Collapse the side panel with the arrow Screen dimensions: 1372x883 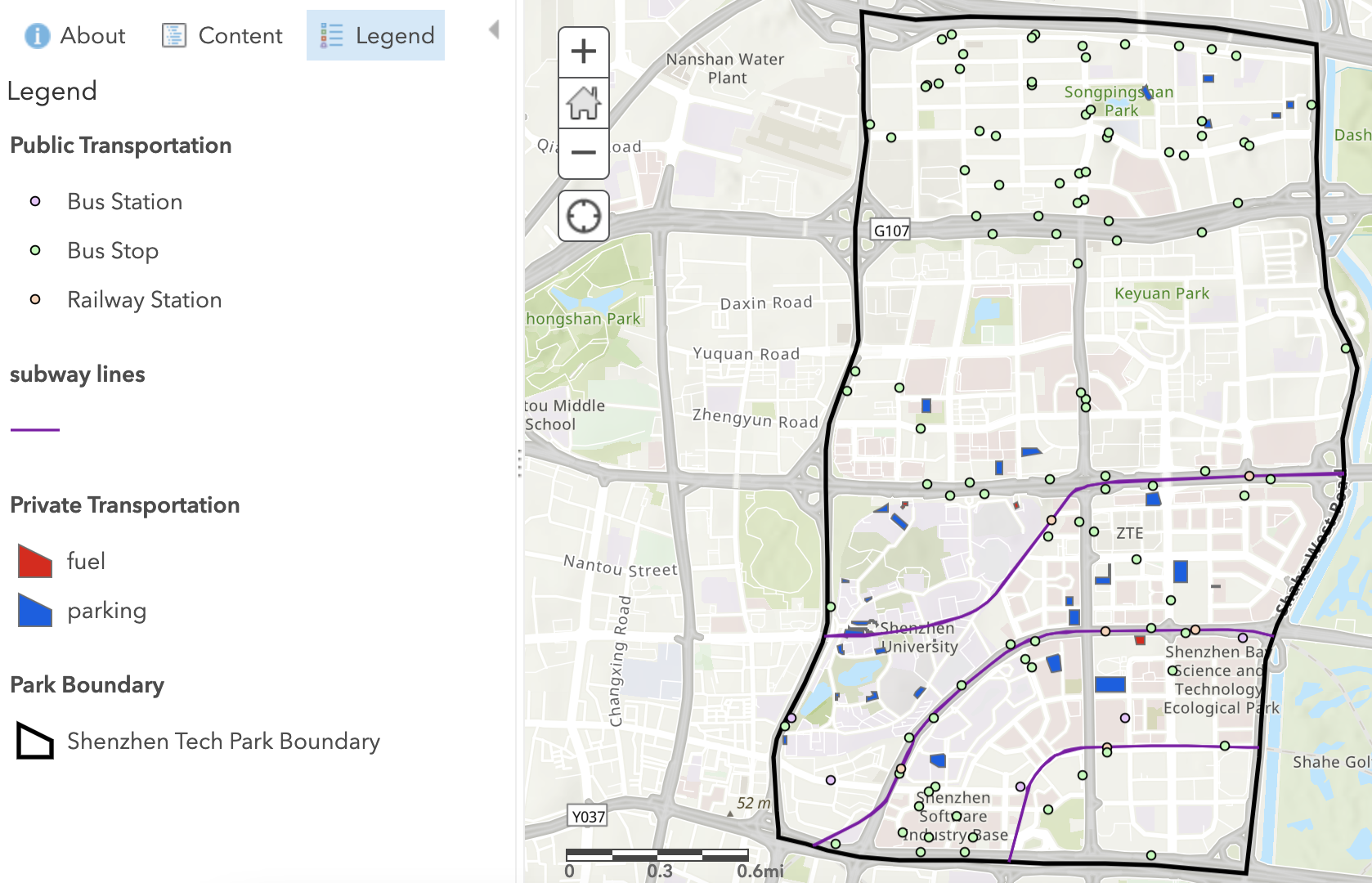coord(494,30)
